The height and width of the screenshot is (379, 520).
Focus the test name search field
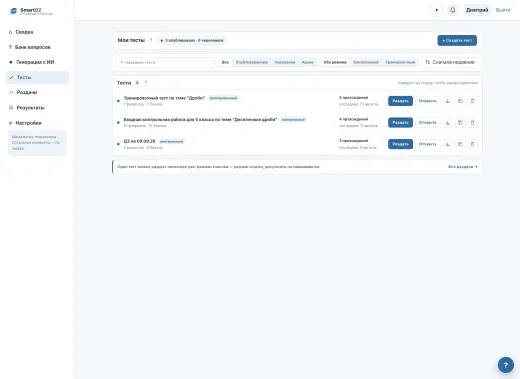click(x=167, y=62)
